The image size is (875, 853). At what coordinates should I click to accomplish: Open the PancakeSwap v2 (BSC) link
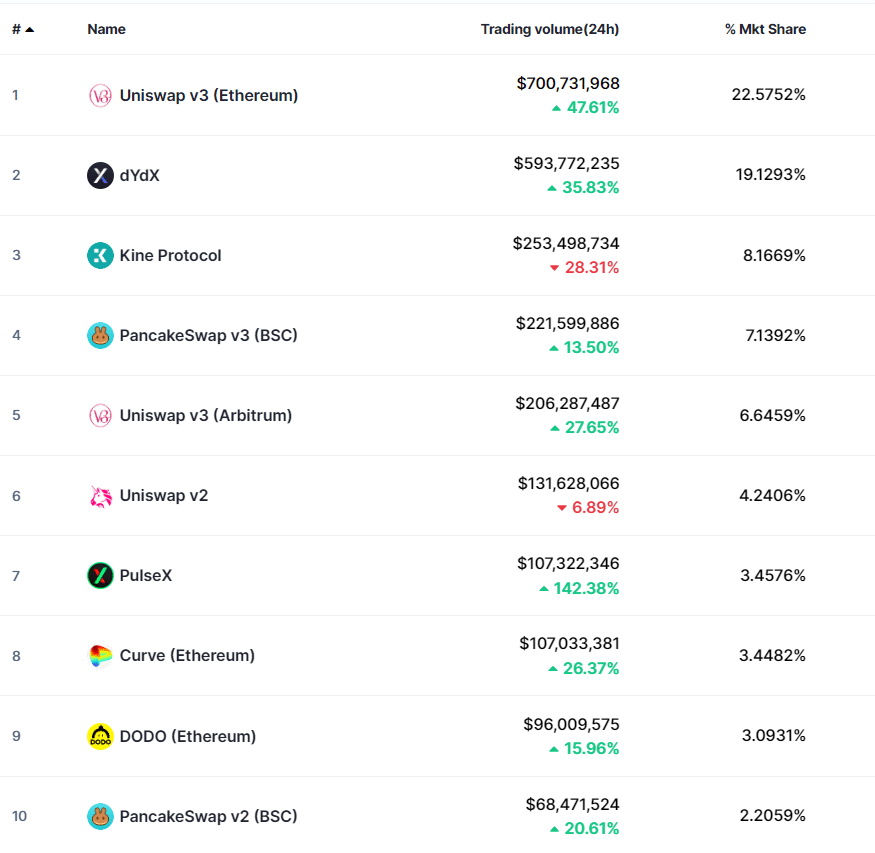tap(209, 817)
